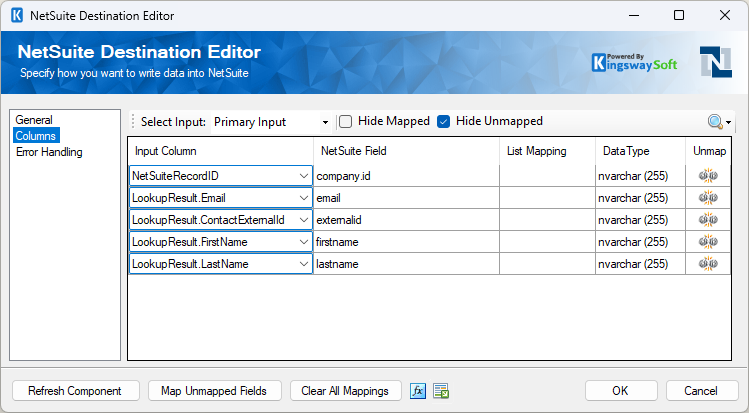Enable the Hide Mapped checkbox
Viewport: 749px width, 413px height.
(345, 122)
